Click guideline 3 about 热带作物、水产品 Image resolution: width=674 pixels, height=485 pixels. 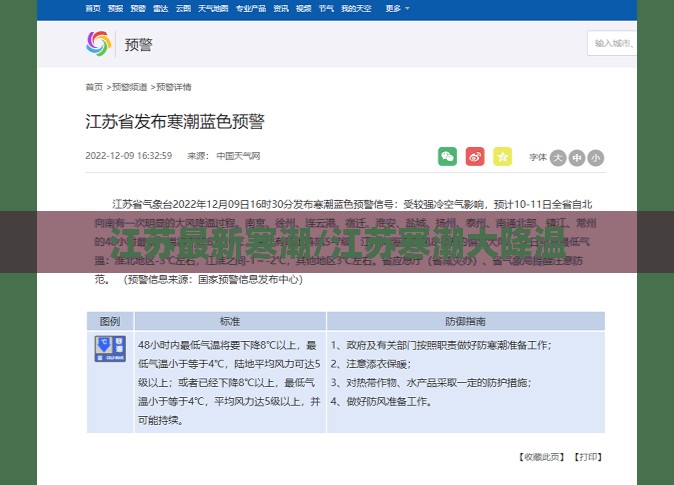[431, 383]
